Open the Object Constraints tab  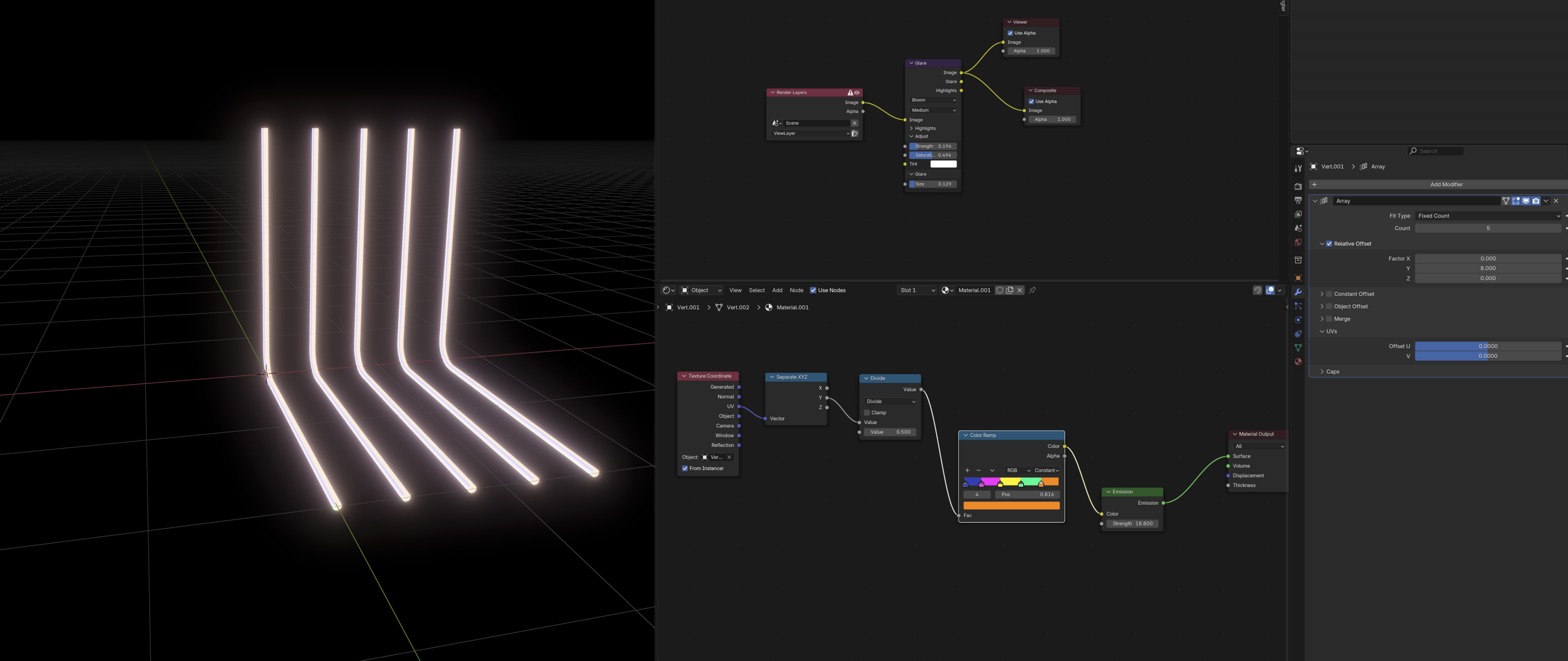[1298, 333]
